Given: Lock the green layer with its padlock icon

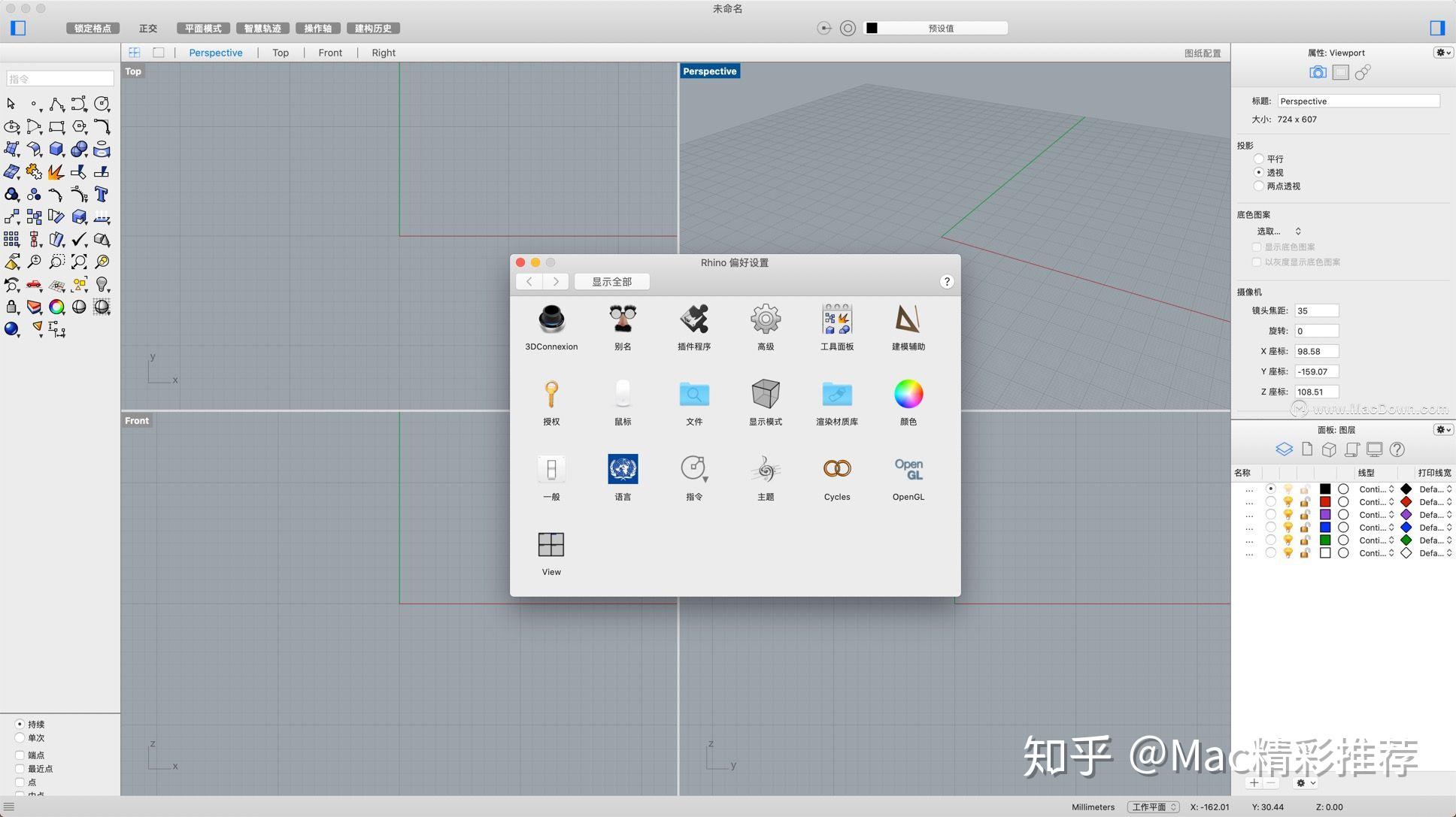Looking at the screenshot, I should coord(1304,540).
